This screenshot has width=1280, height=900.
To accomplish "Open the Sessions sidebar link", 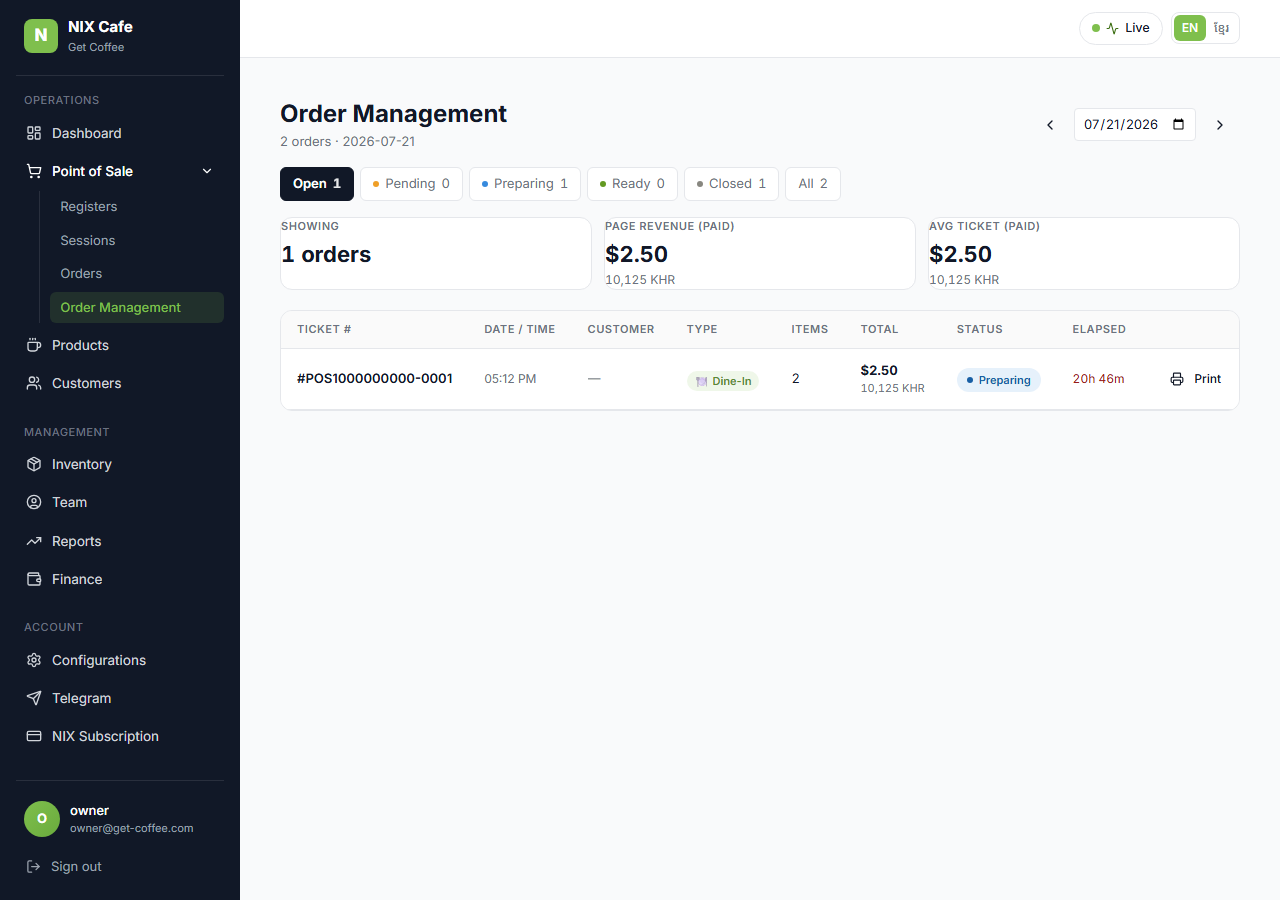I will click(x=88, y=240).
